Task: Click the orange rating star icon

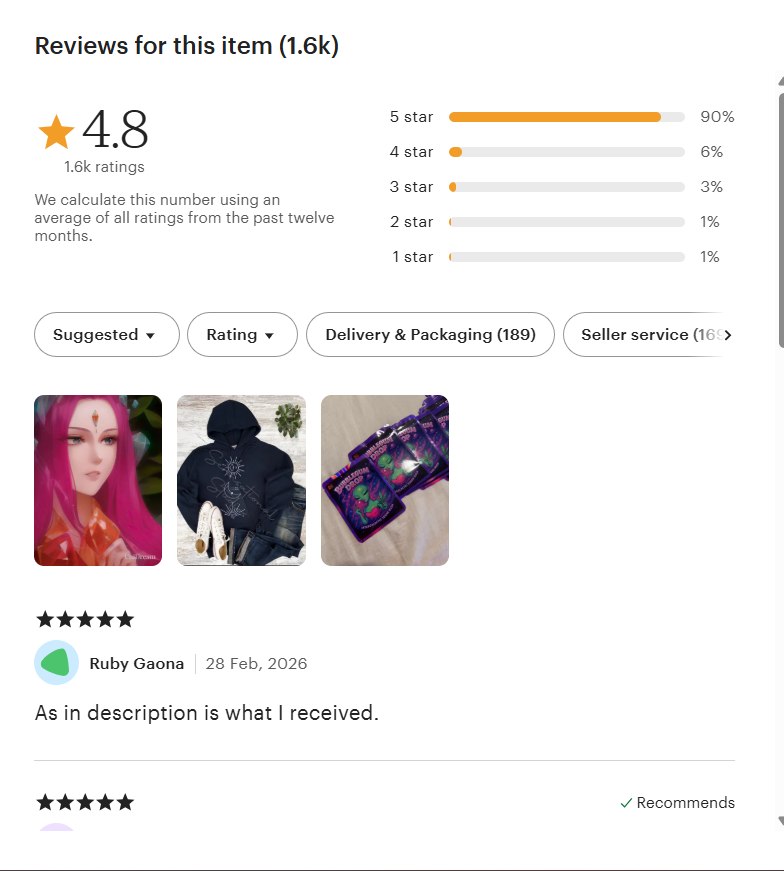Action: tap(56, 132)
